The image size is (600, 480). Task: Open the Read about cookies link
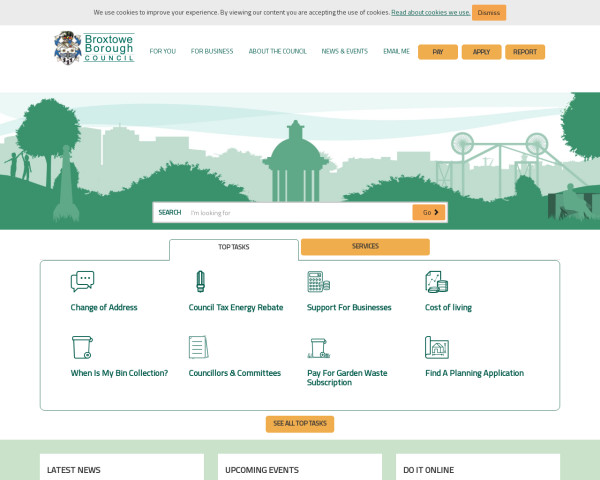point(430,12)
